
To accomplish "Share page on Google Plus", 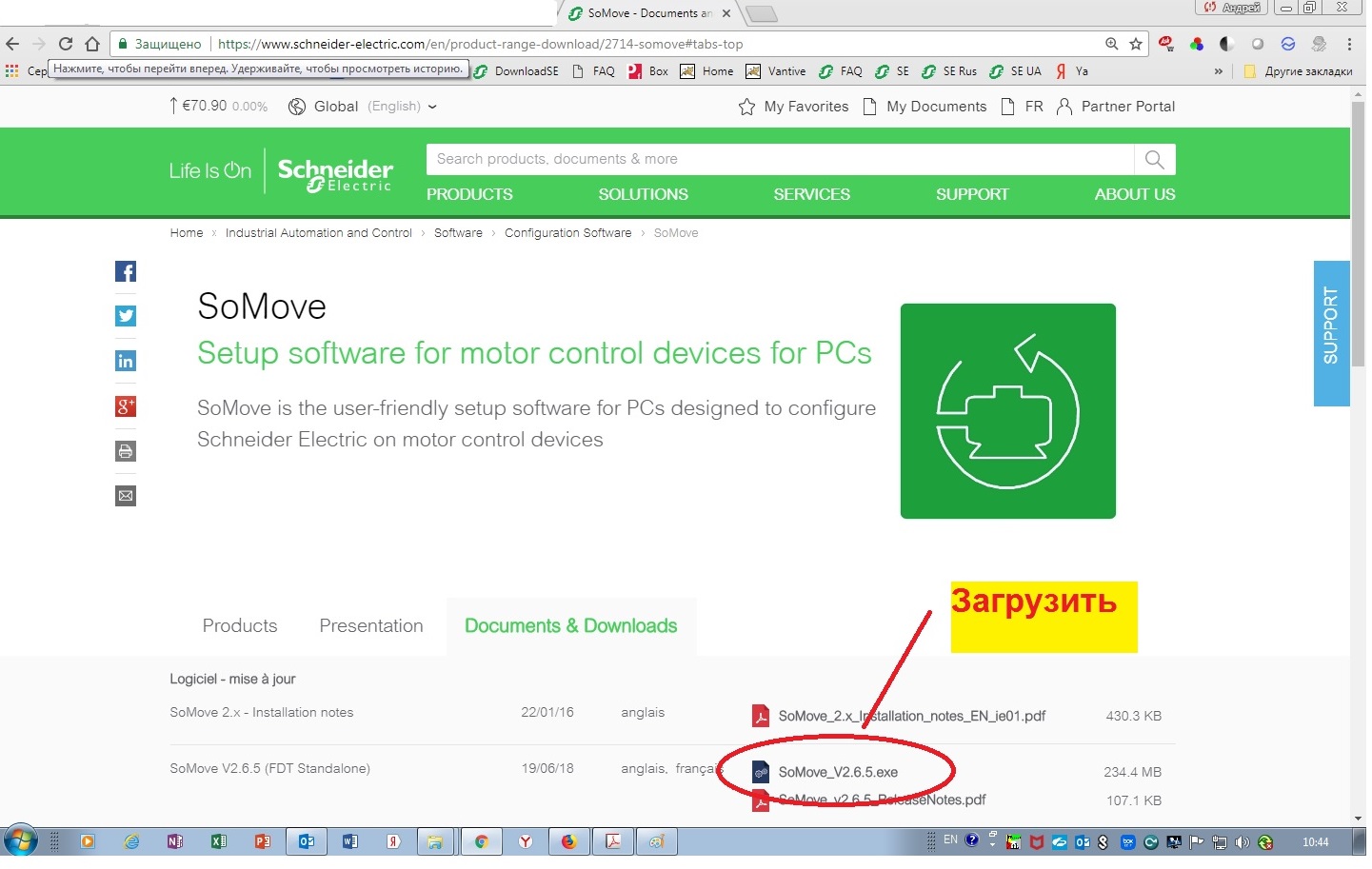I will 126,406.
